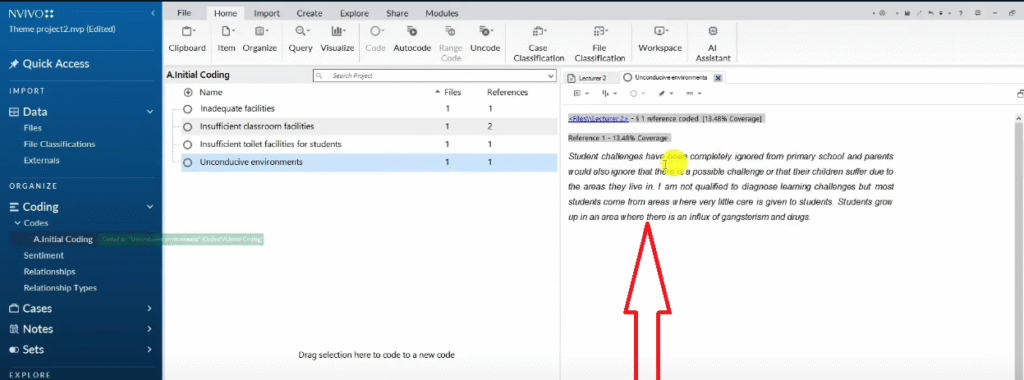Click the Code ribbon button
The height and width of the screenshot is (380, 1024).
coord(376,39)
